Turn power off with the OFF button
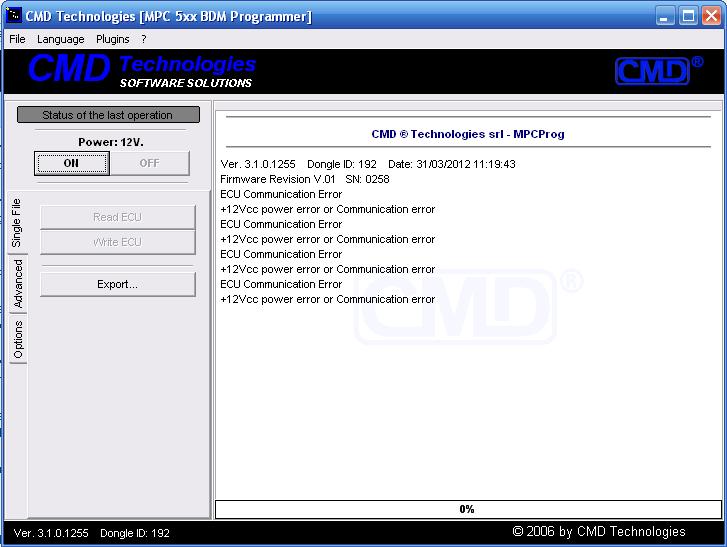This screenshot has width=727, height=547. 149,163
